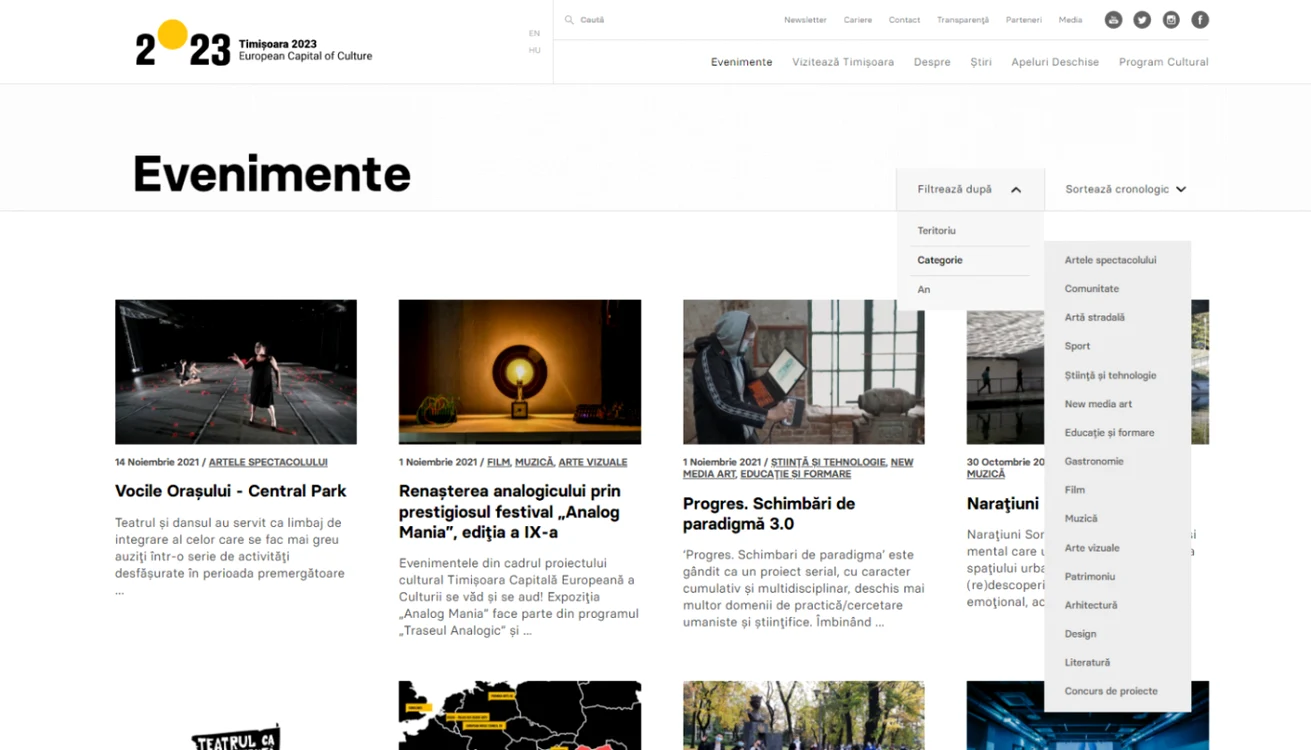The image size is (1311, 750).
Task: Open the Twitter profile icon
Action: pyautogui.click(x=1142, y=20)
